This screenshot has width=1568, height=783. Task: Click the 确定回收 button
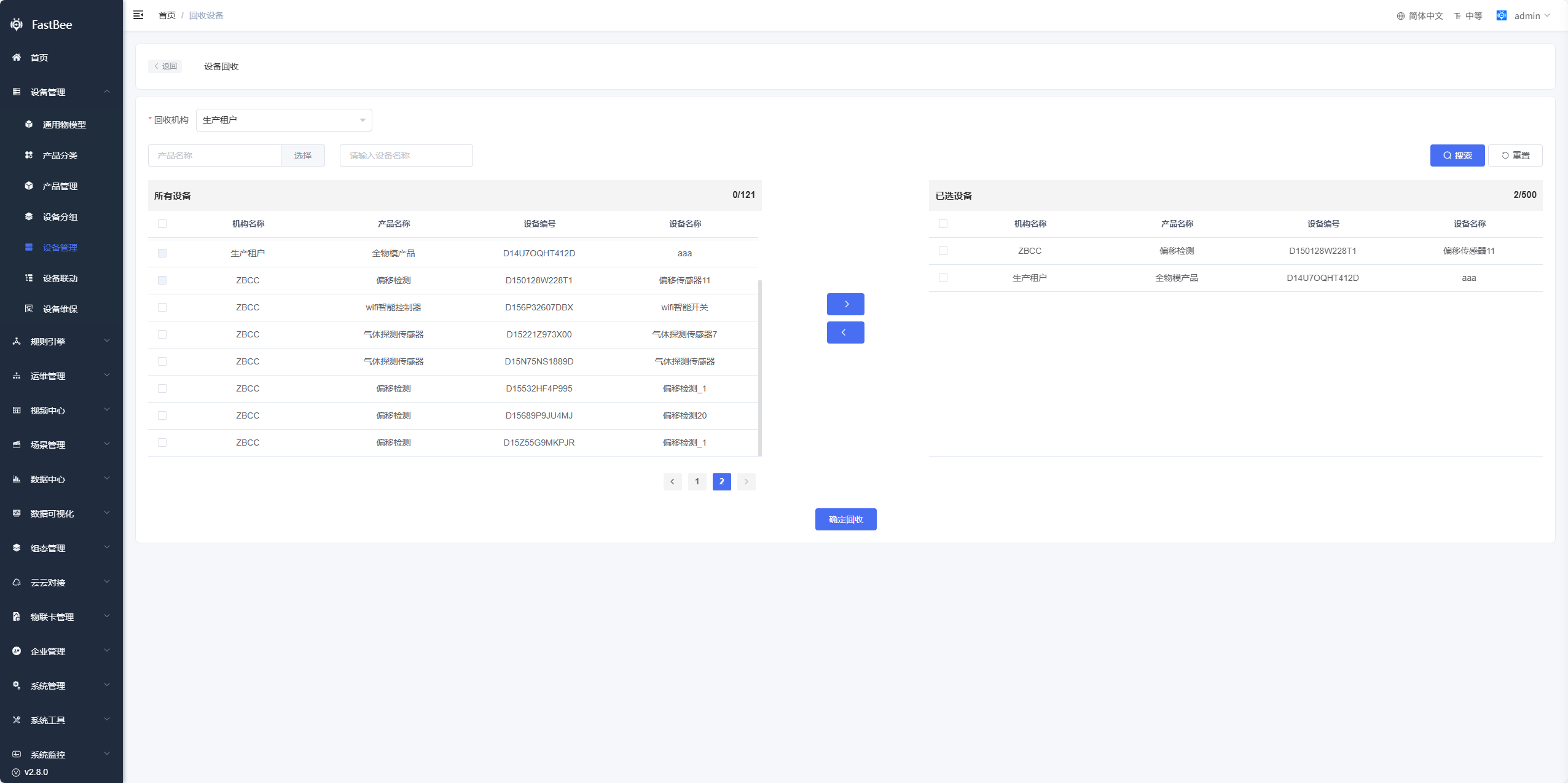click(x=845, y=519)
